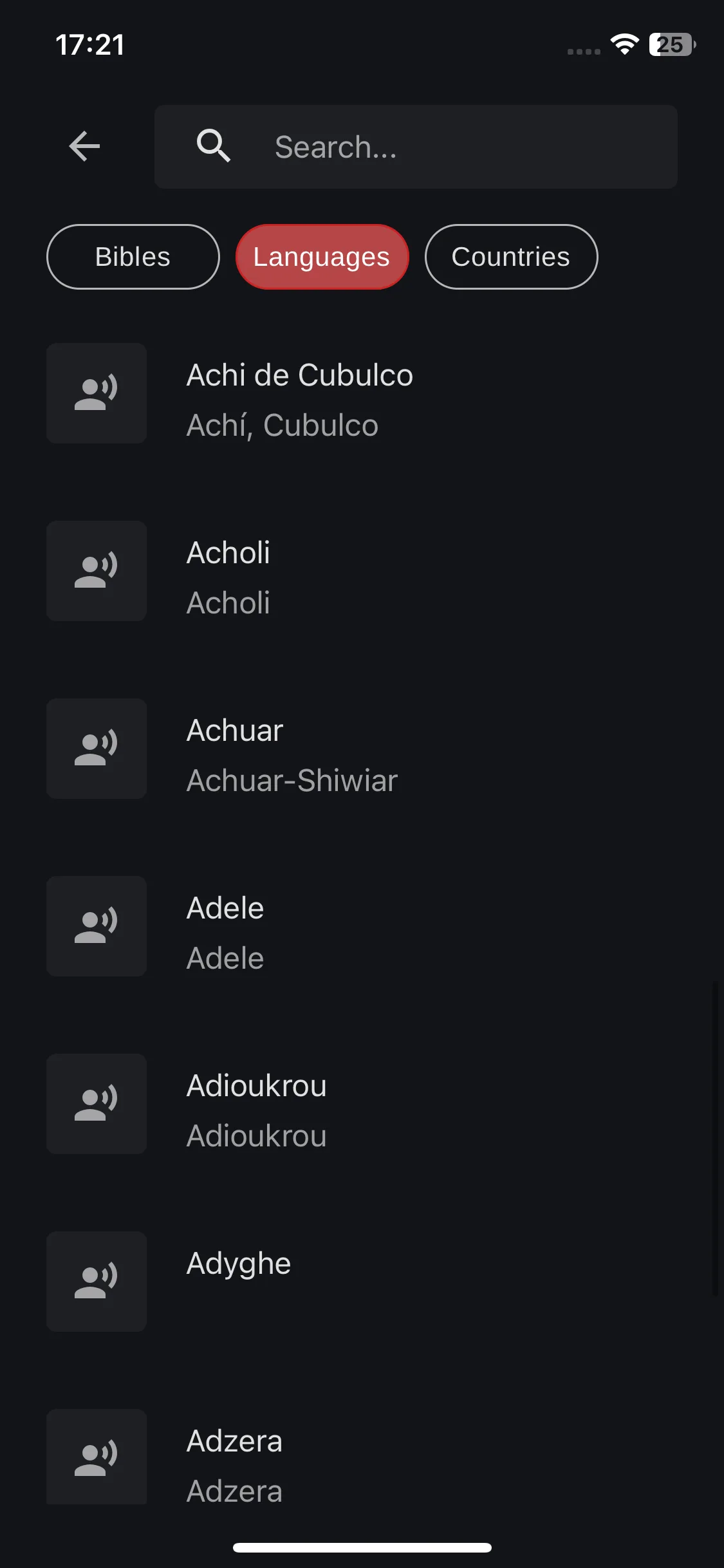
Task: Switch to the Countries filter tab
Action: [x=511, y=257]
